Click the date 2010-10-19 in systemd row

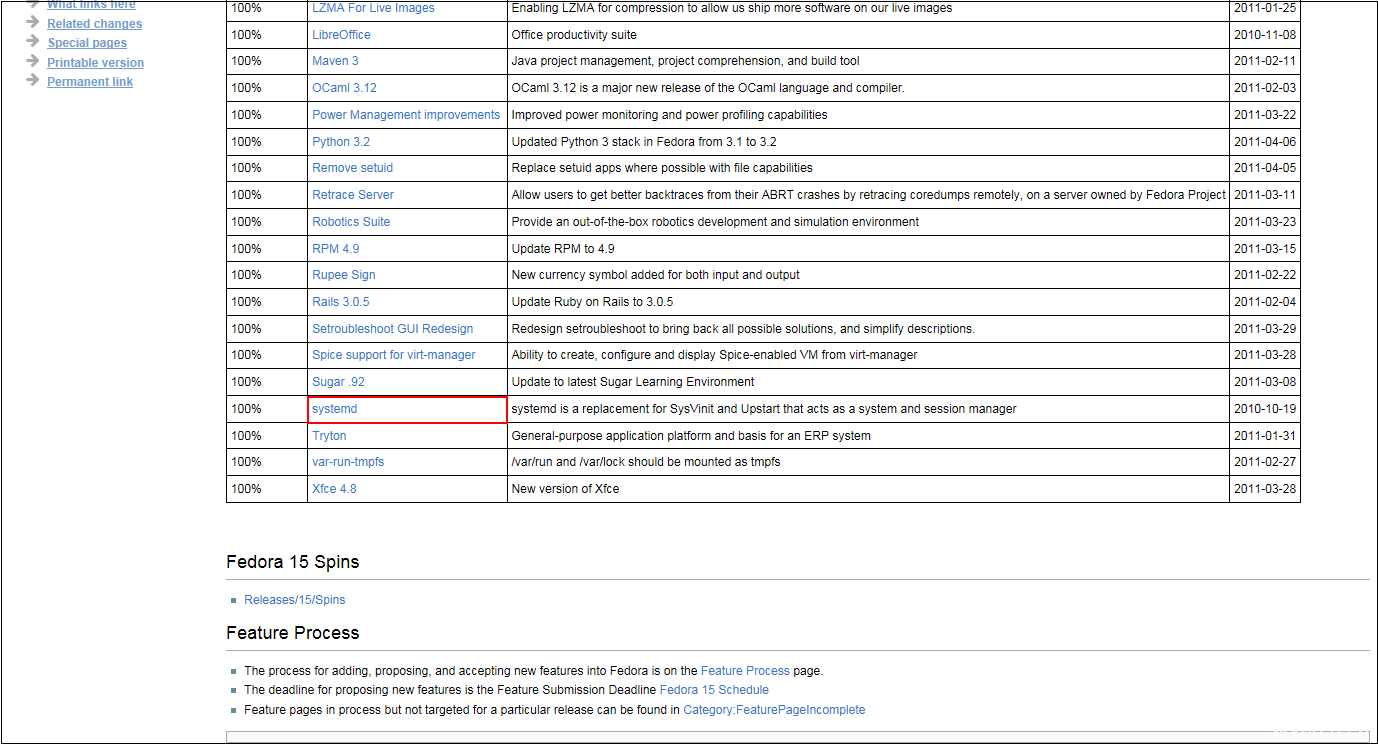pyautogui.click(x=1265, y=409)
